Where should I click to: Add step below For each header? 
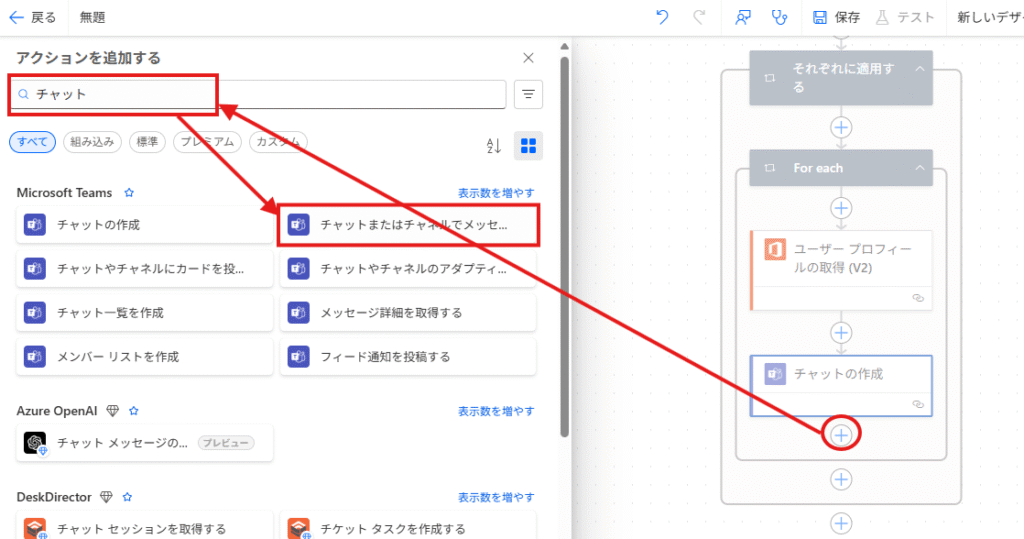(841, 208)
